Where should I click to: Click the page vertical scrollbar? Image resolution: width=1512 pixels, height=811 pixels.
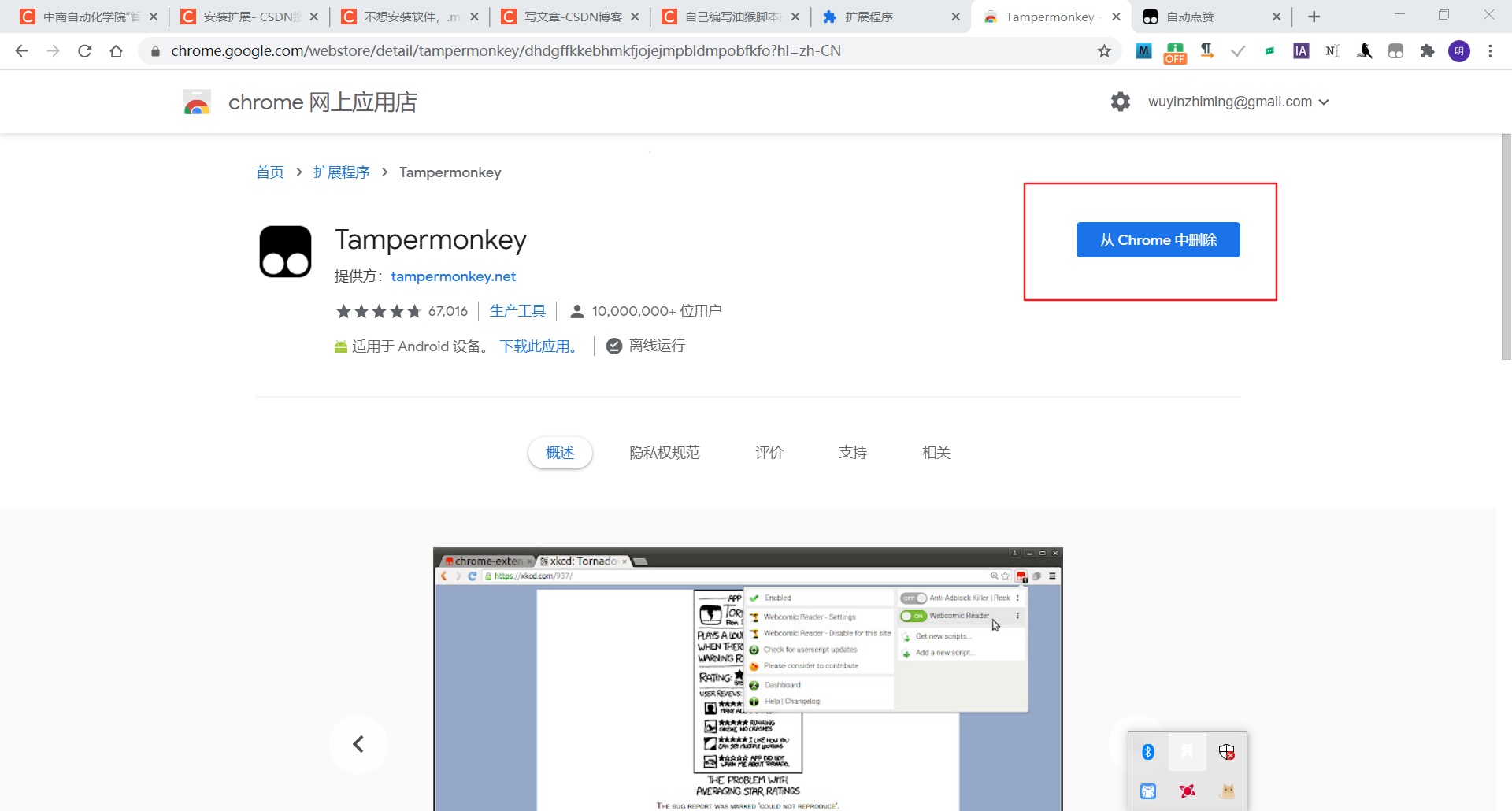pos(1506,246)
